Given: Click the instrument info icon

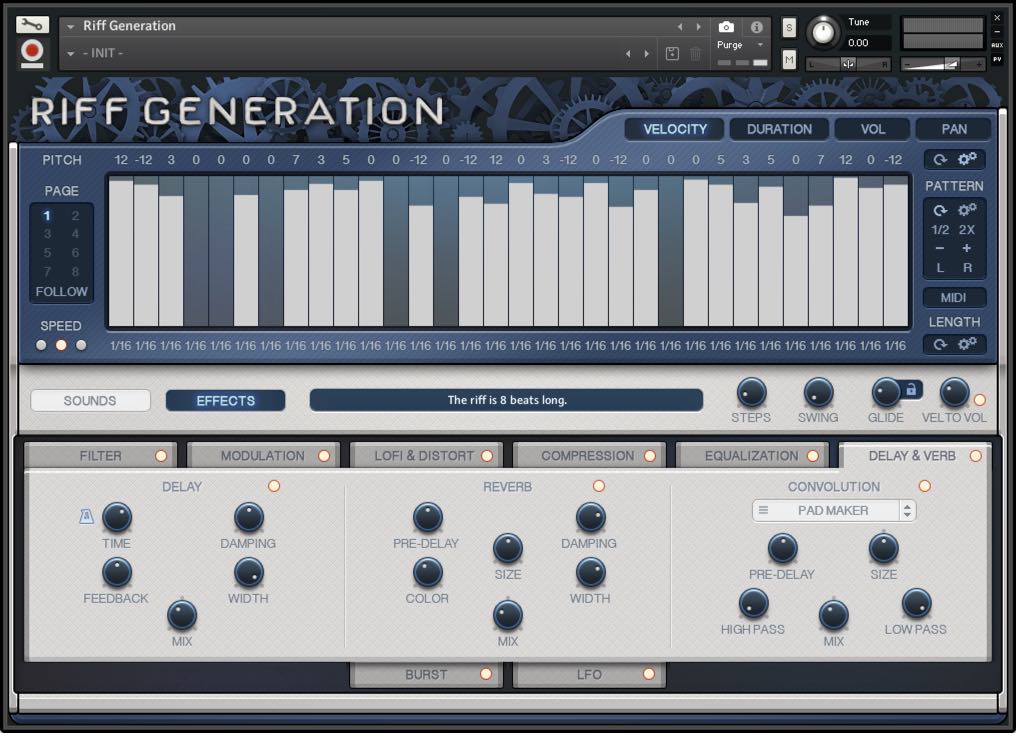Looking at the screenshot, I should pos(757,27).
